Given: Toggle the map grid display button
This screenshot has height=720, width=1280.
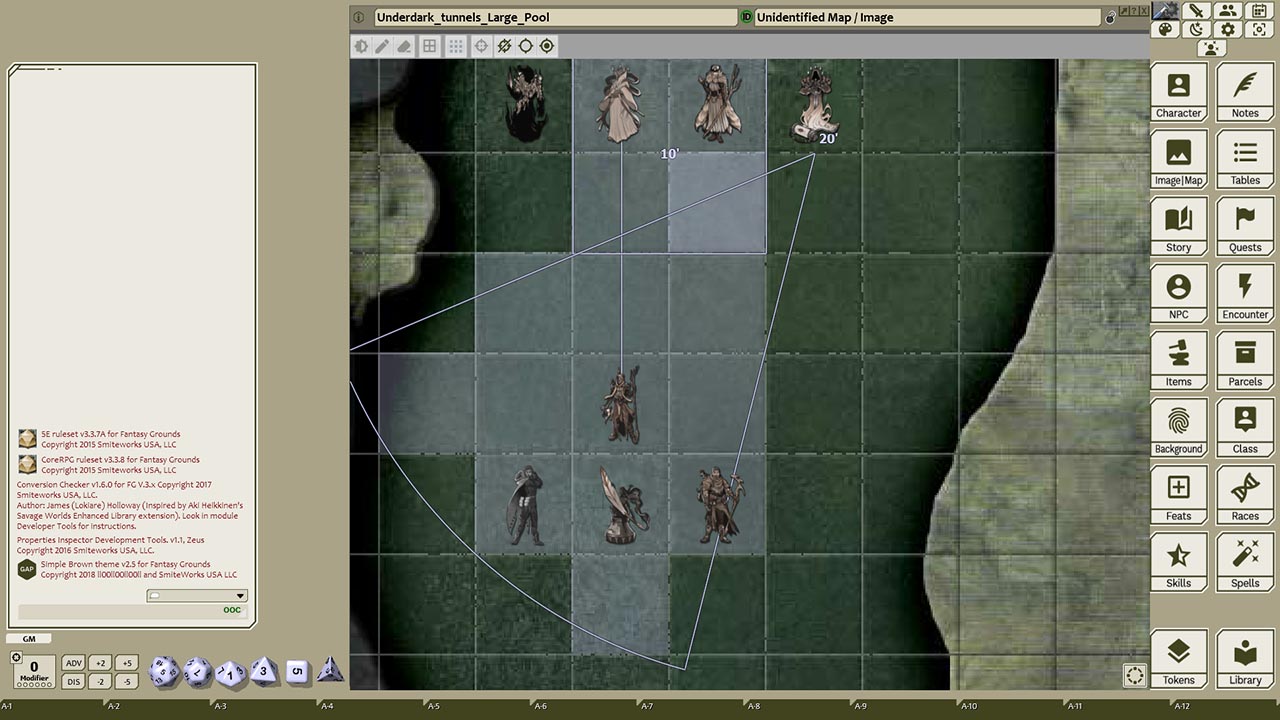Looking at the screenshot, I should point(429,46).
